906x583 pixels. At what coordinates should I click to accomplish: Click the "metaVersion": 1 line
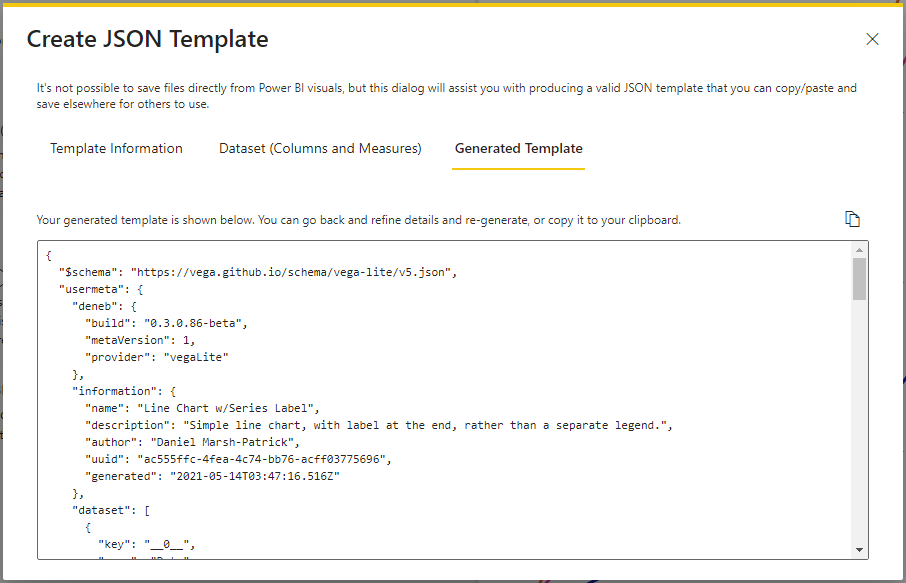tap(140, 340)
